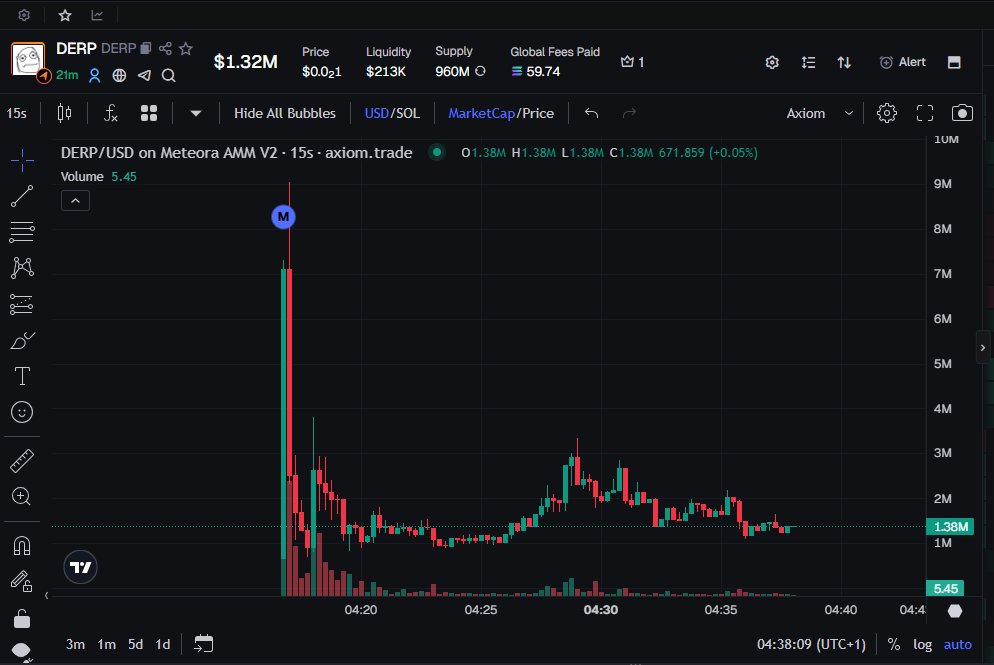
Task: Select the ruler measure tool
Action: tap(22, 461)
